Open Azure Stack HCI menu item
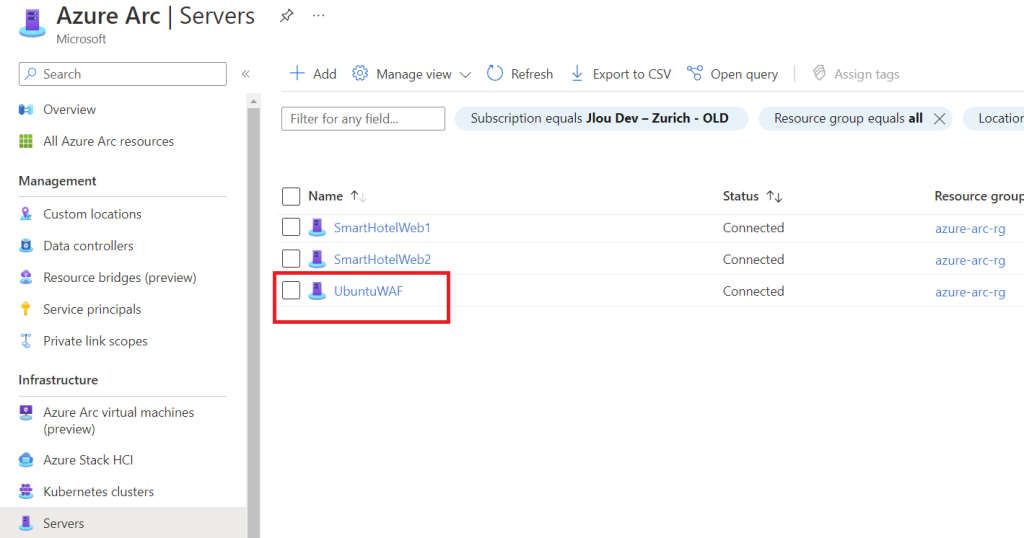 pyautogui.click(x=88, y=460)
